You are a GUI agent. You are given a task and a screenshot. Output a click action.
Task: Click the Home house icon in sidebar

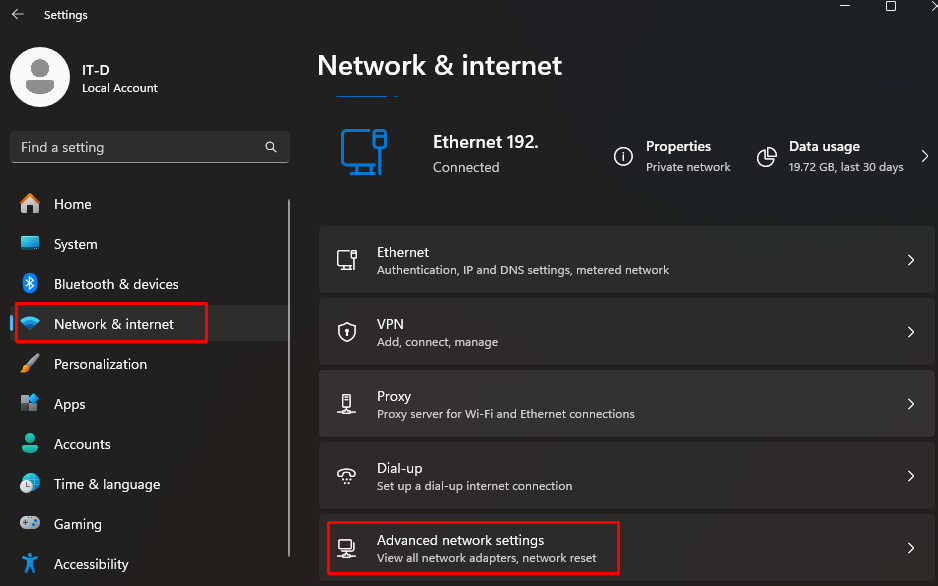coord(30,204)
